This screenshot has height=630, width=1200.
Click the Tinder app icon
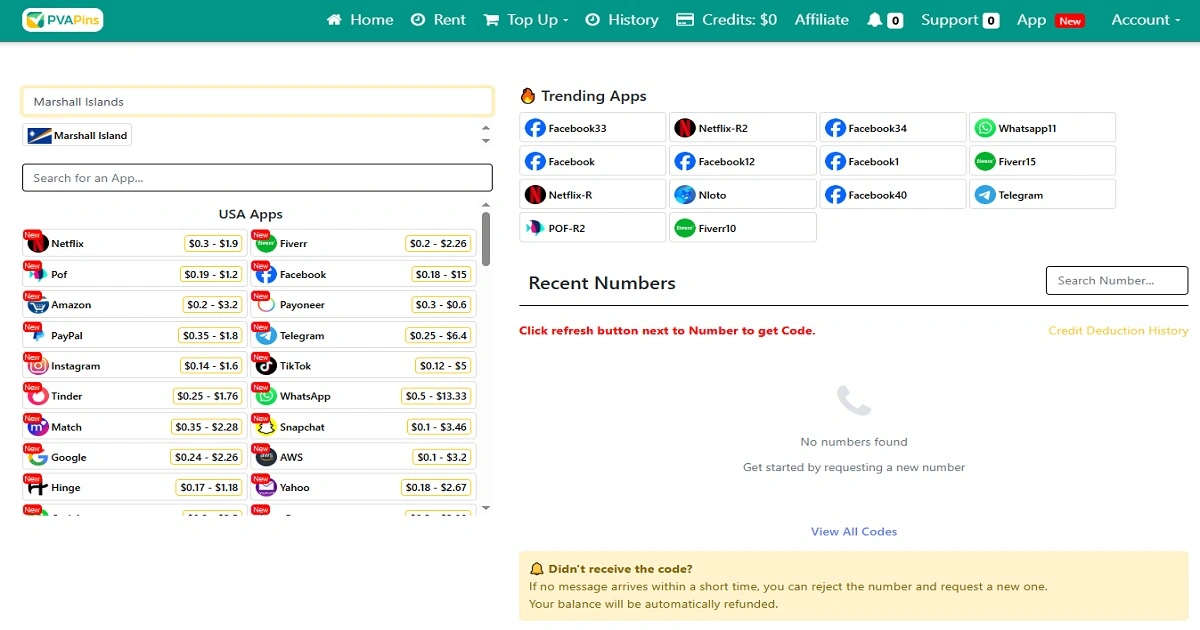pos(38,396)
